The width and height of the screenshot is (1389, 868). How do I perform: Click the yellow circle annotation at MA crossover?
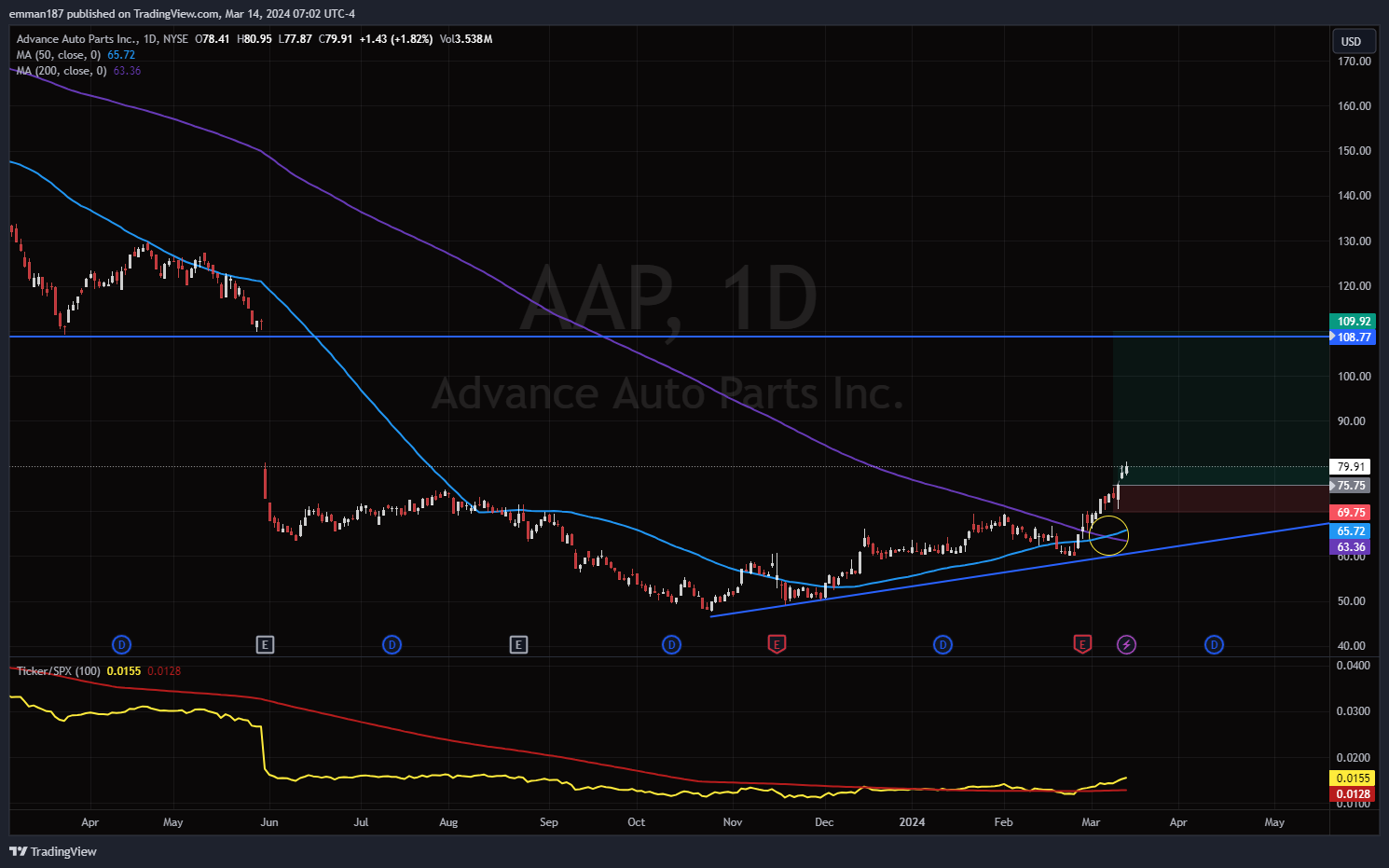point(1109,536)
